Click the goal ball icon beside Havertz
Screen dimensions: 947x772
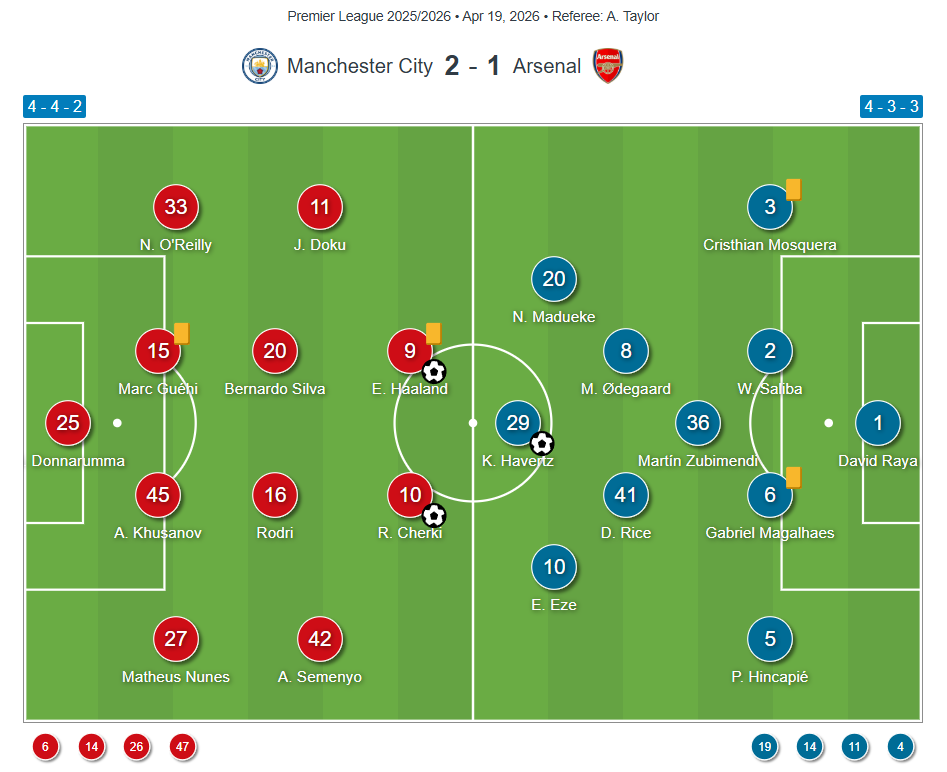[x=542, y=443]
